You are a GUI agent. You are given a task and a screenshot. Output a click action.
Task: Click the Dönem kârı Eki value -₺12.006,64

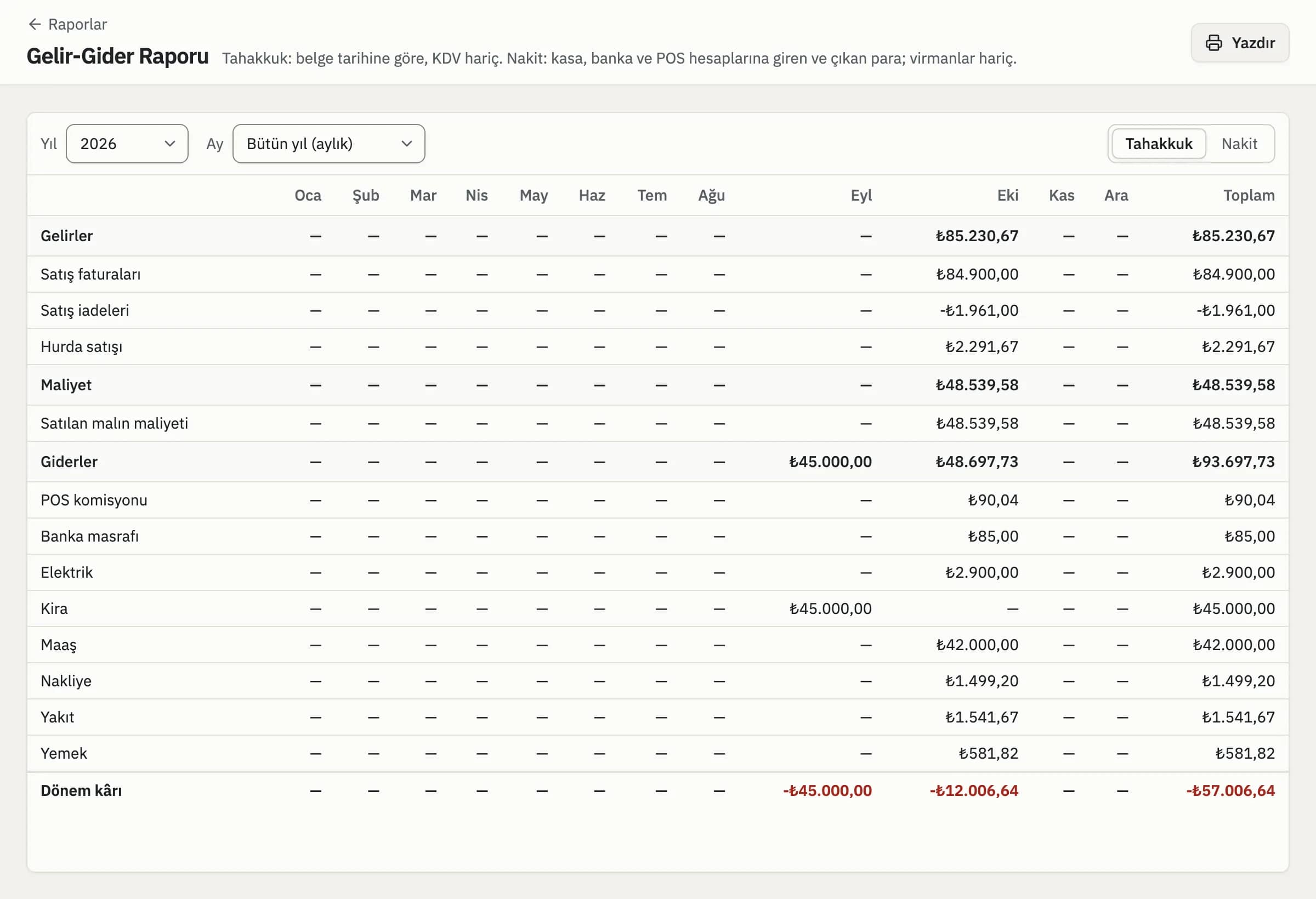click(x=974, y=791)
